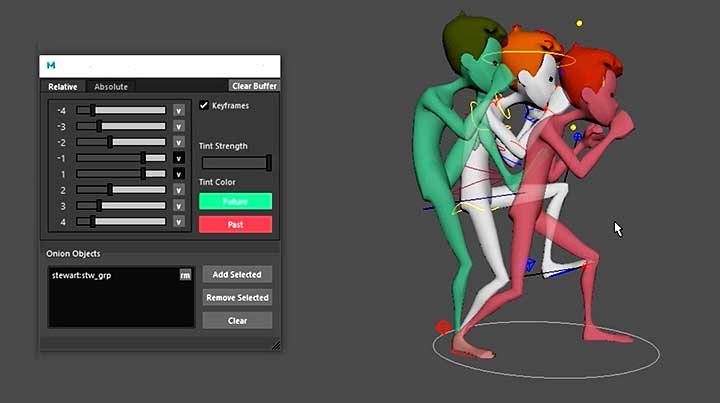Toggle visibility button for frame -2
Viewport: 720px width, 403px height.
[179, 142]
